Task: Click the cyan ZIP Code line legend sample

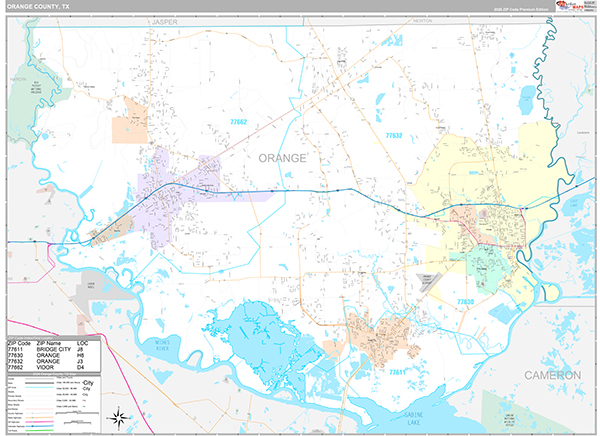Action: (39, 387)
